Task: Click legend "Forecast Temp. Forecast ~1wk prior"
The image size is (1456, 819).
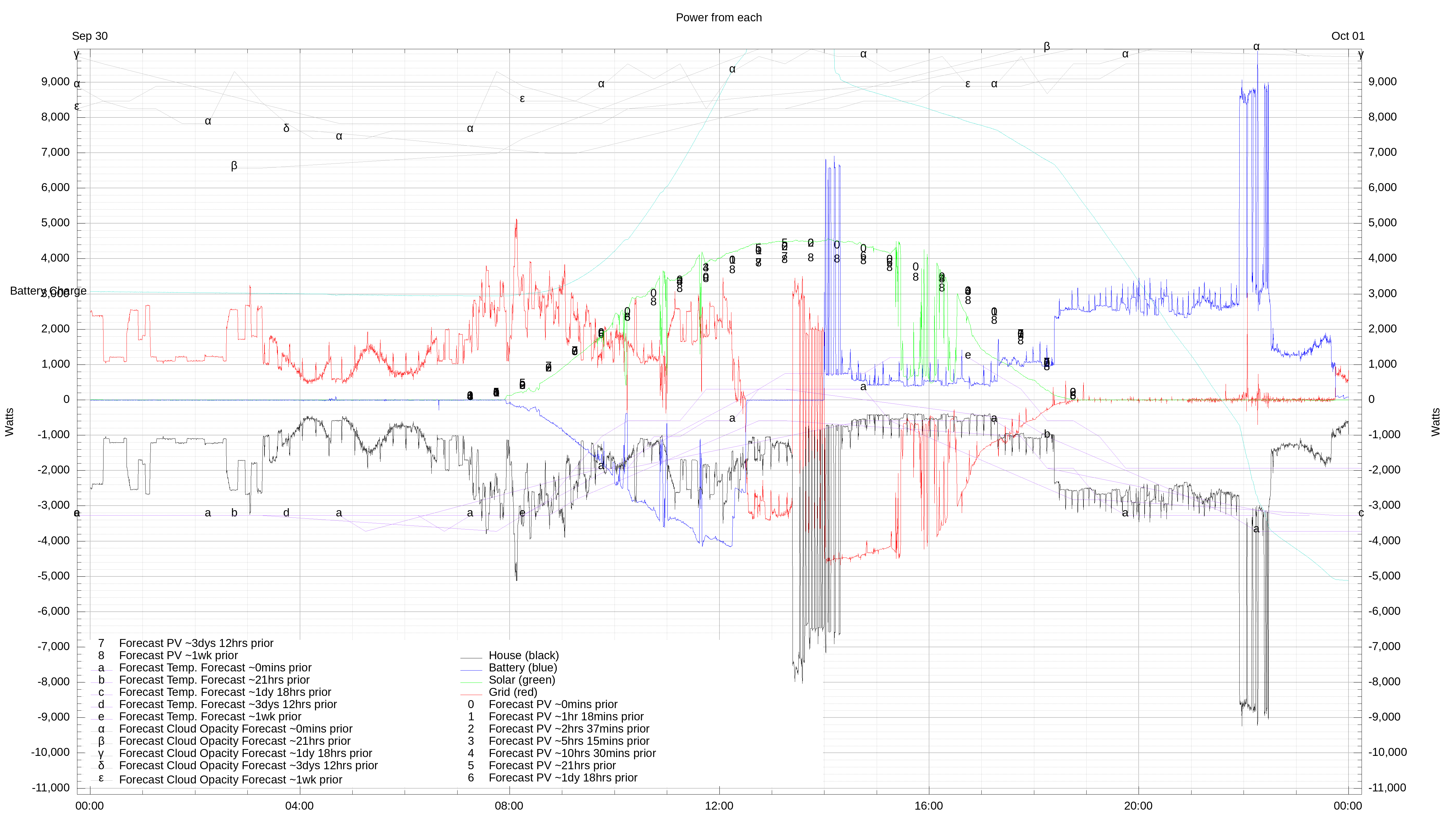Action: pyautogui.click(x=210, y=717)
